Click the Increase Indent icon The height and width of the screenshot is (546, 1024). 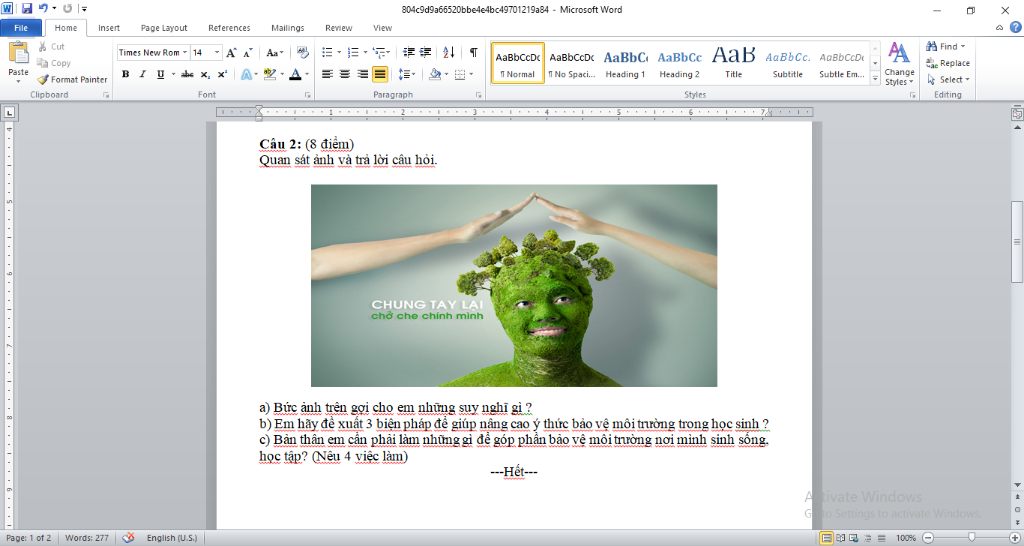click(425, 52)
